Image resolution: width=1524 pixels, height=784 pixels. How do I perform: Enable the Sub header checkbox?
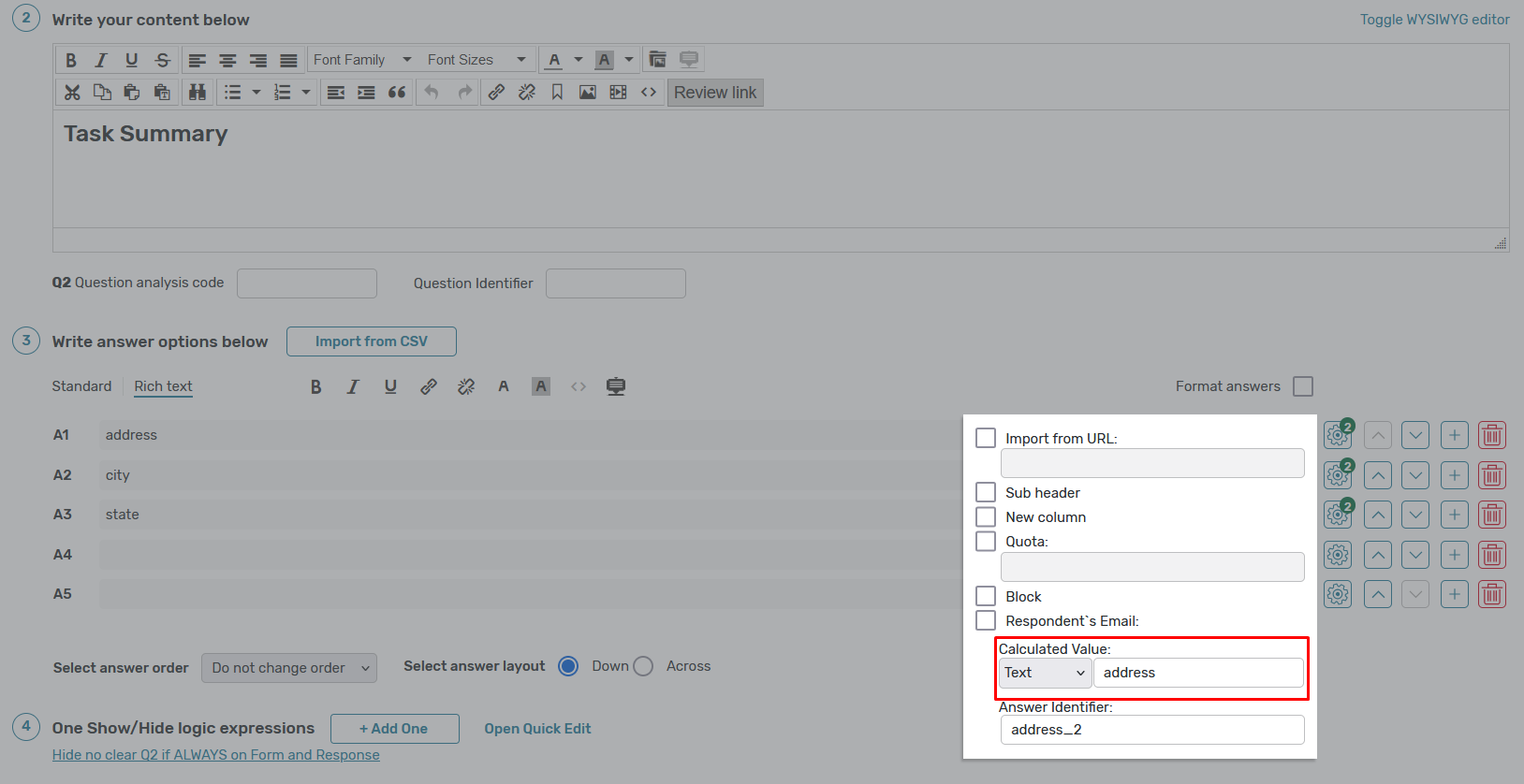click(986, 493)
